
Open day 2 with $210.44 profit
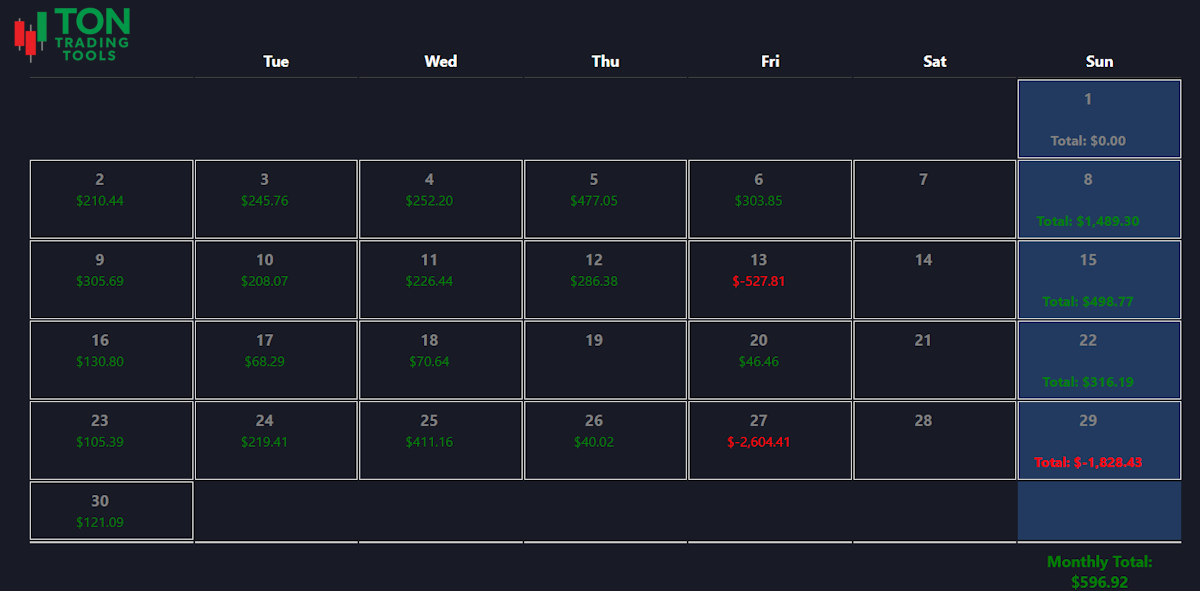(111, 199)
